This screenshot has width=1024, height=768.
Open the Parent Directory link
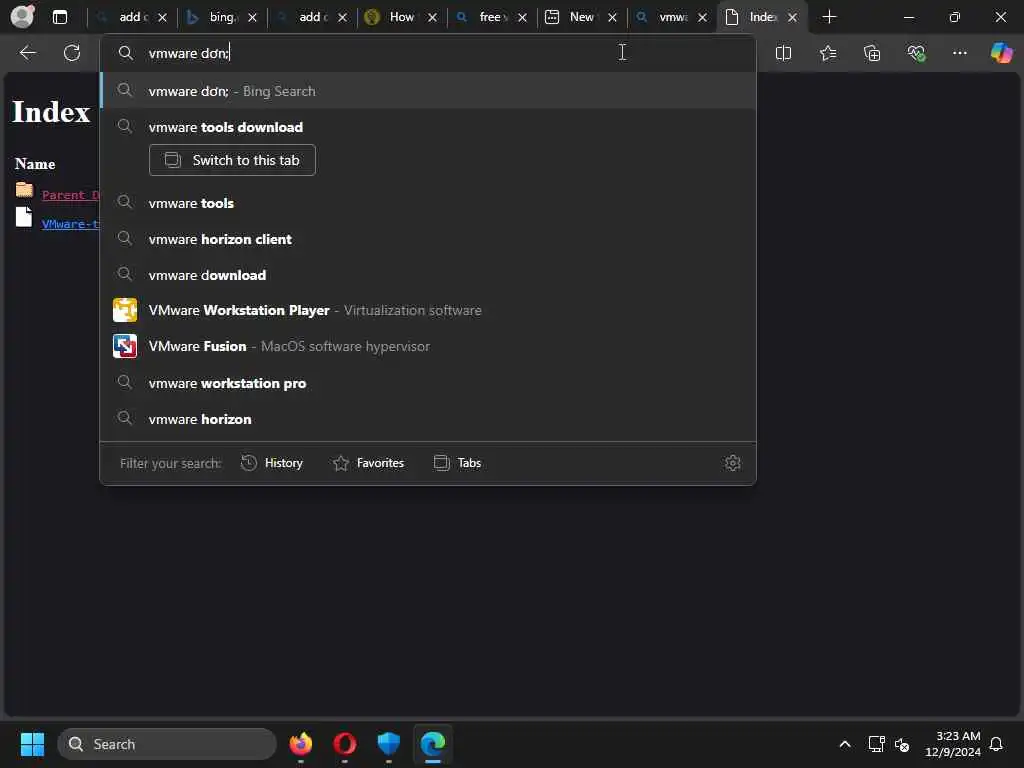pyautogui.click(x=71, y=195)
